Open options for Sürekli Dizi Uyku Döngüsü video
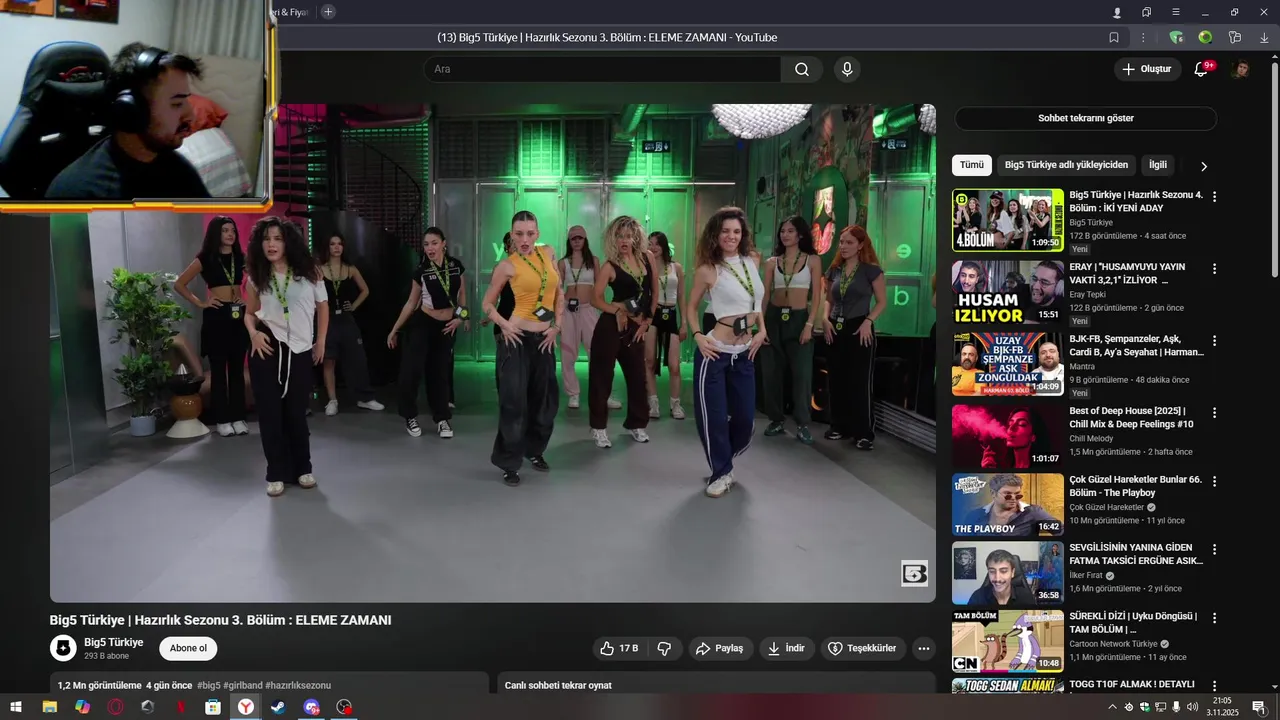1280x720 pixels. click(x=1215, y=618)
